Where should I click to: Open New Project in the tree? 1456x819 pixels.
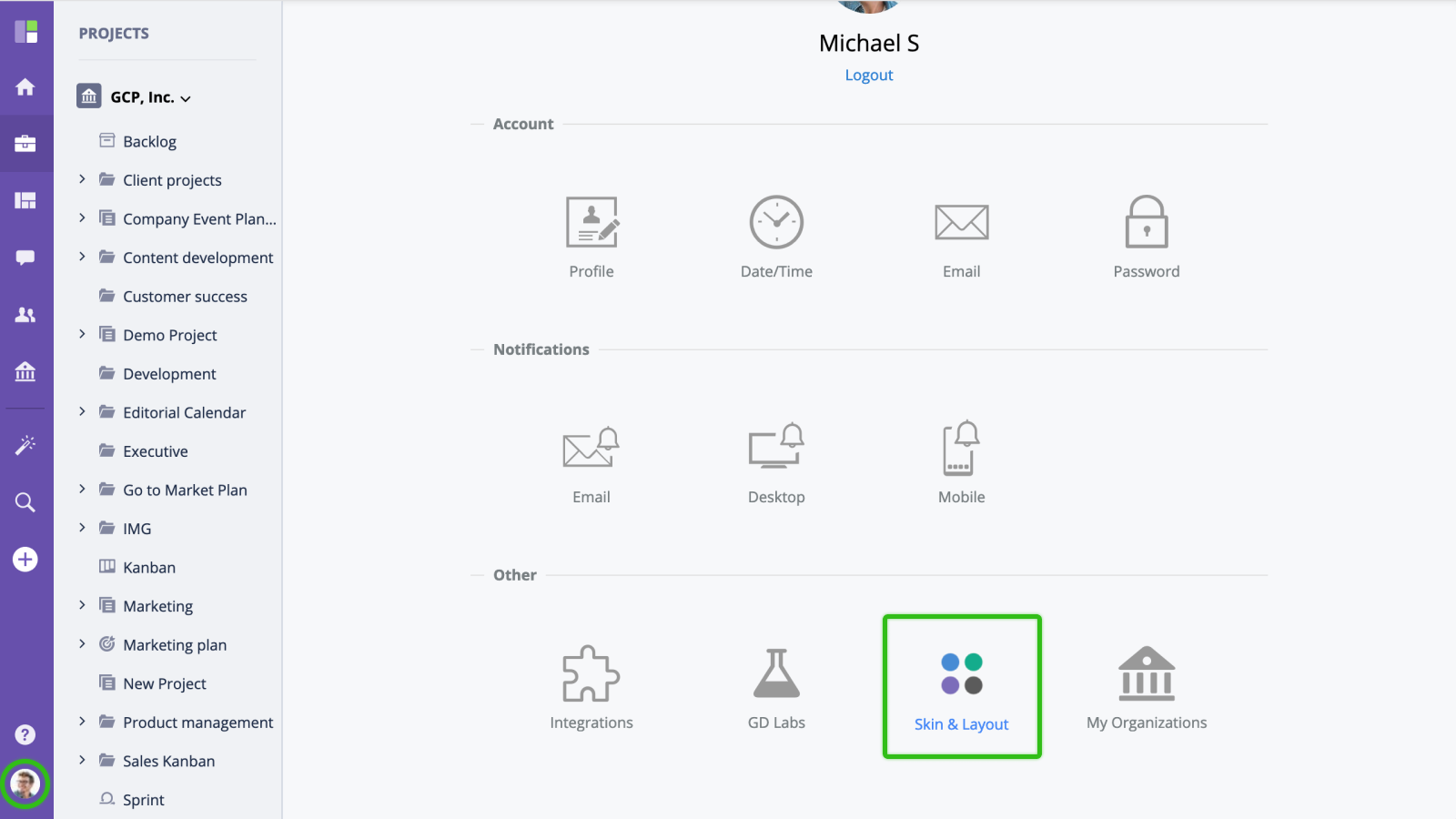[x=165, y=683]
